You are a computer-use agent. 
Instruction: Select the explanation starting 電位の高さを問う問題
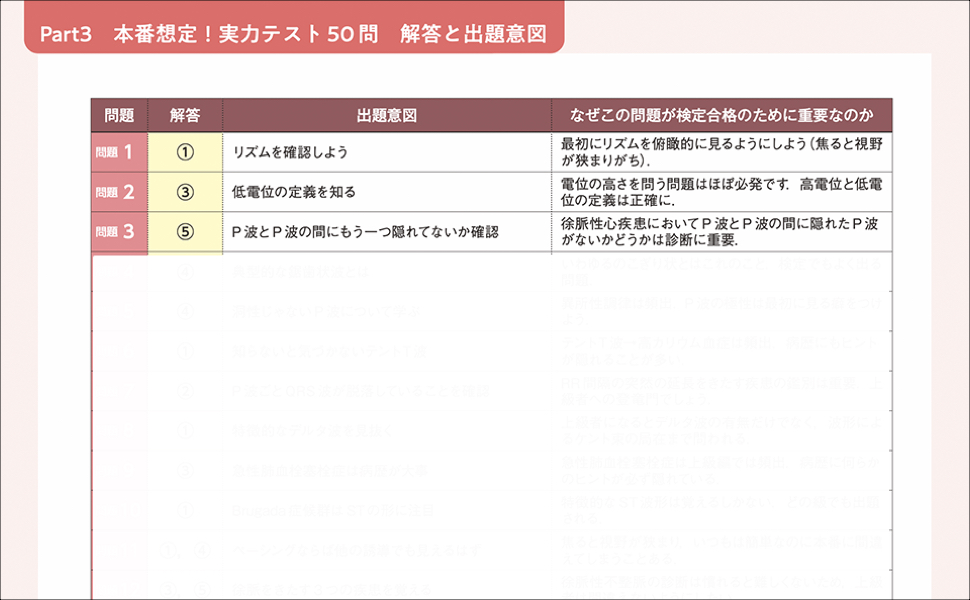point(721,192)
